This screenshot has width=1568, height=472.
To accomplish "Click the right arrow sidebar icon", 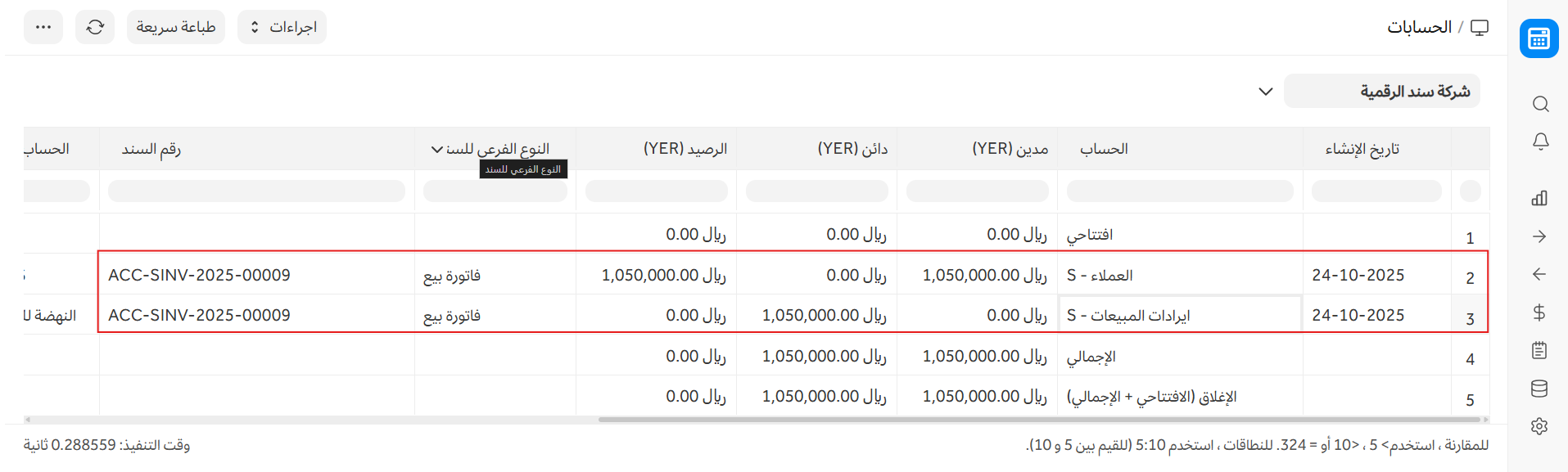I will click(x=1539, y=236).
